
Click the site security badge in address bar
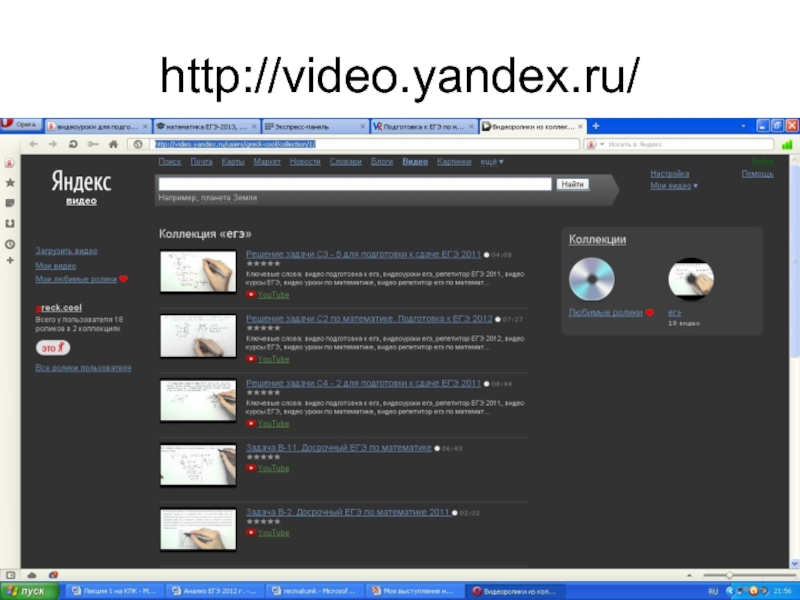(x=138, y=144)
